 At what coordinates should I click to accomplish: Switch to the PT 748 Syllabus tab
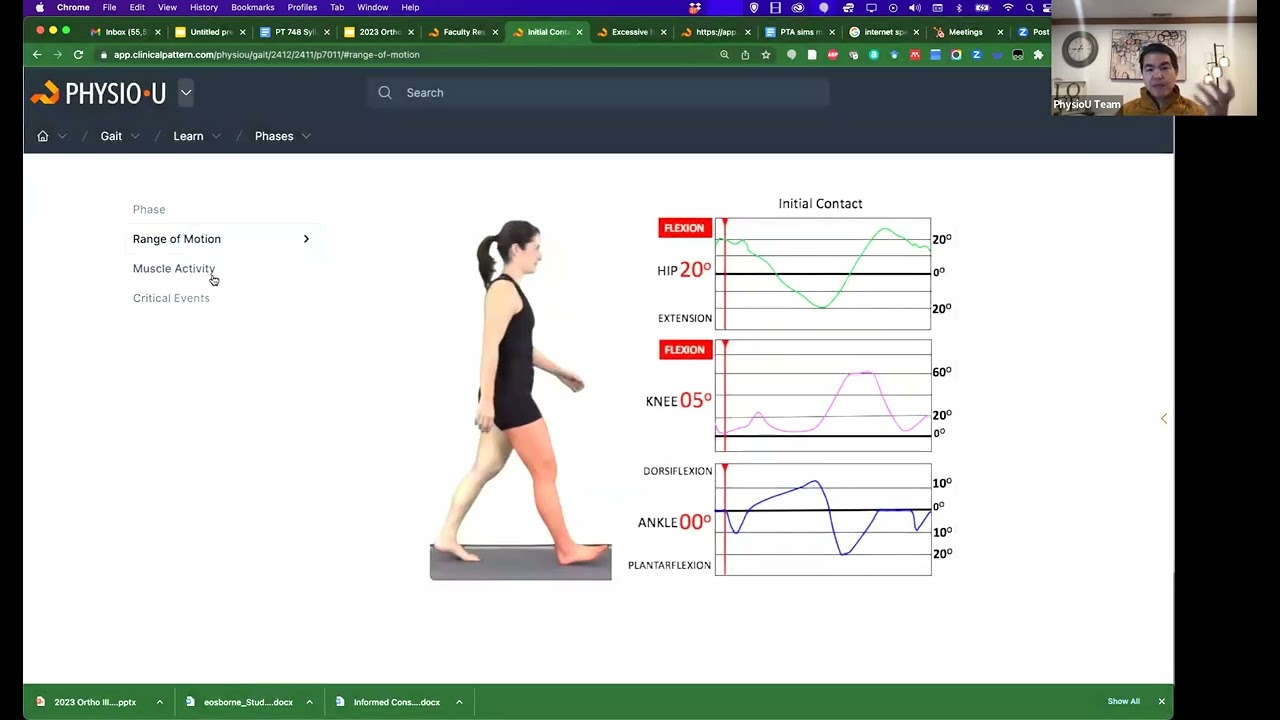[293, 31]
